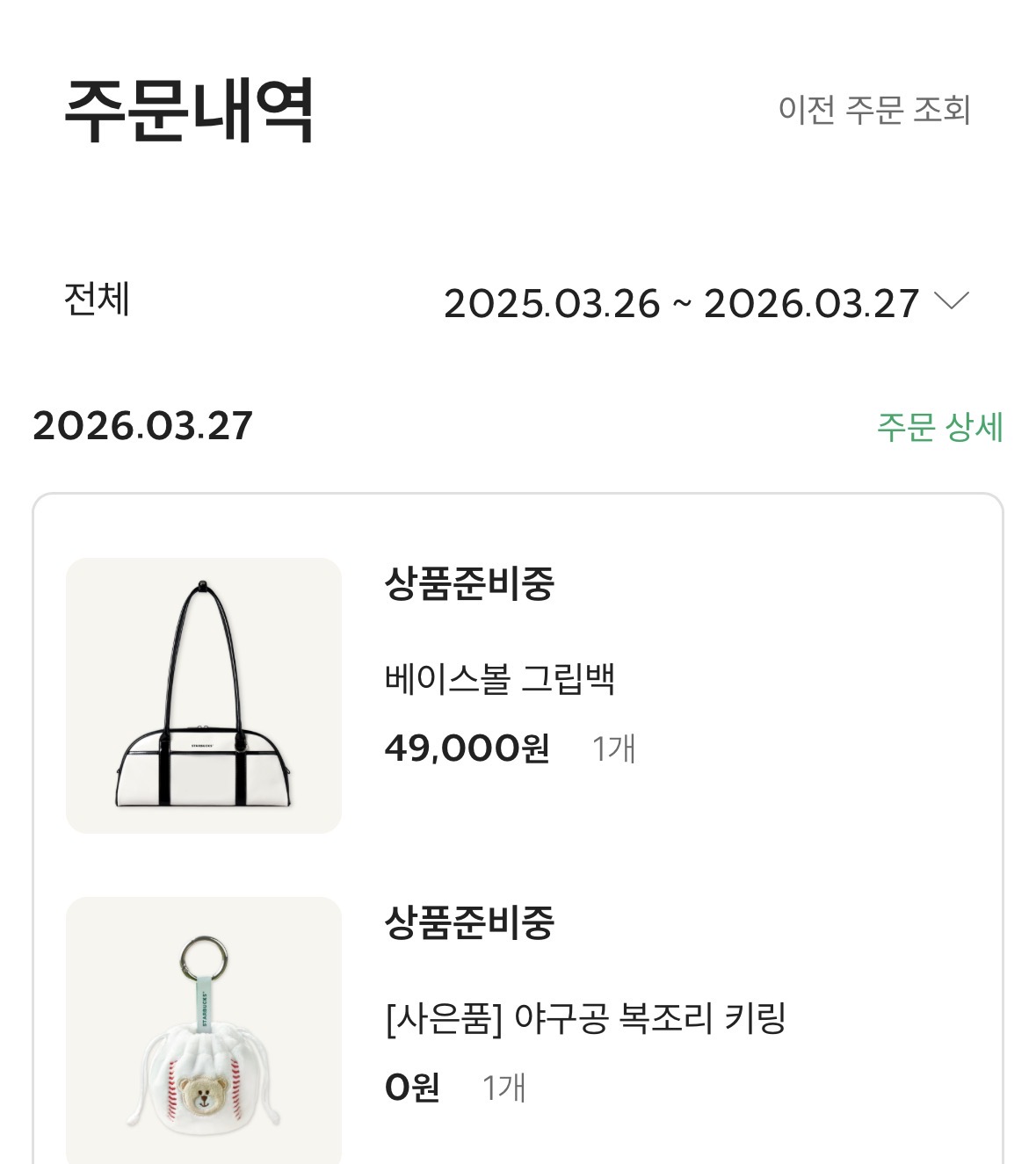The width and height of the screenshot is (1036, 1164).
Task: Click the baseball pouch keyring product image
Action: point(204,1030)
